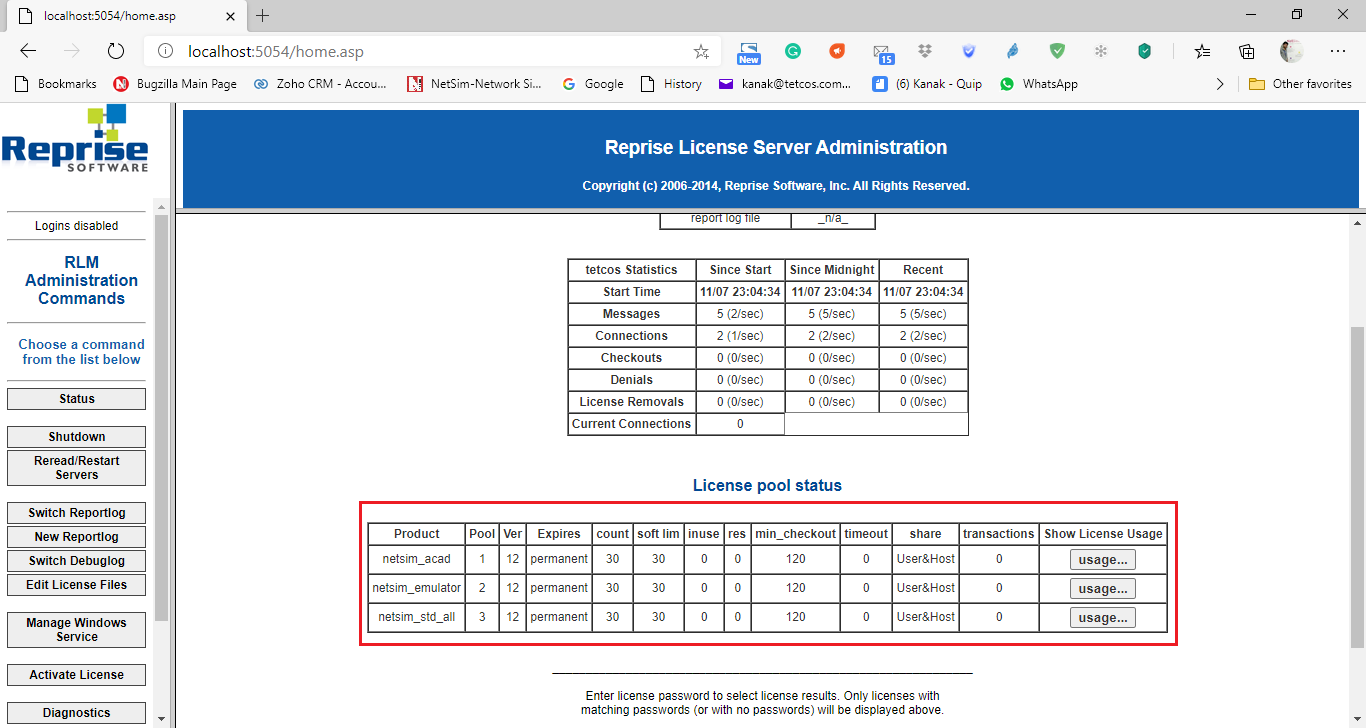Open Bugzilla Main Page bookmark
The width and height of the screenshot is (1366, 728).
pyautogui.click(x=175, y=84)
